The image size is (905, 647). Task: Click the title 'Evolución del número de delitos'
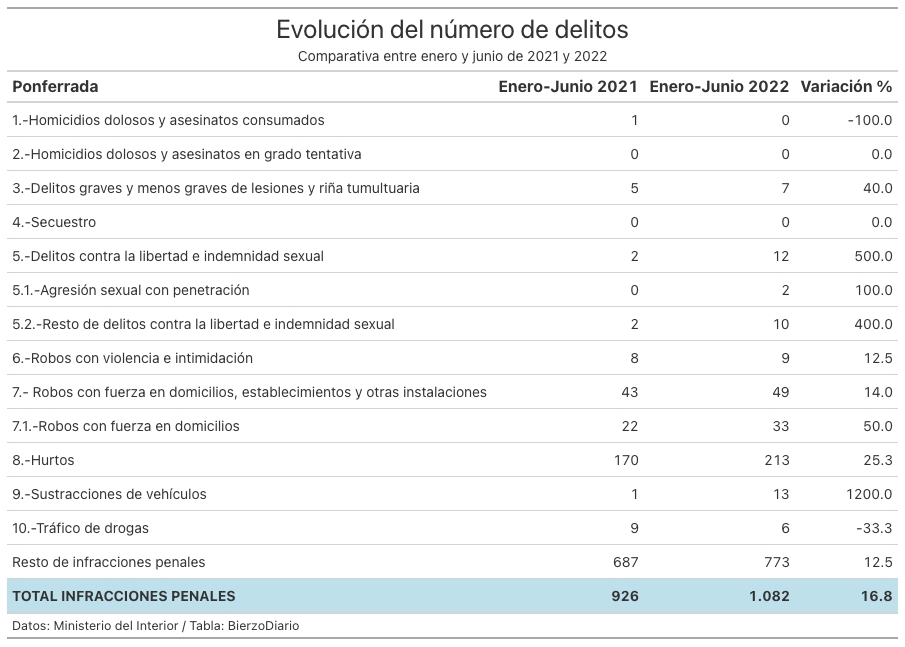[x=452, y=29]
